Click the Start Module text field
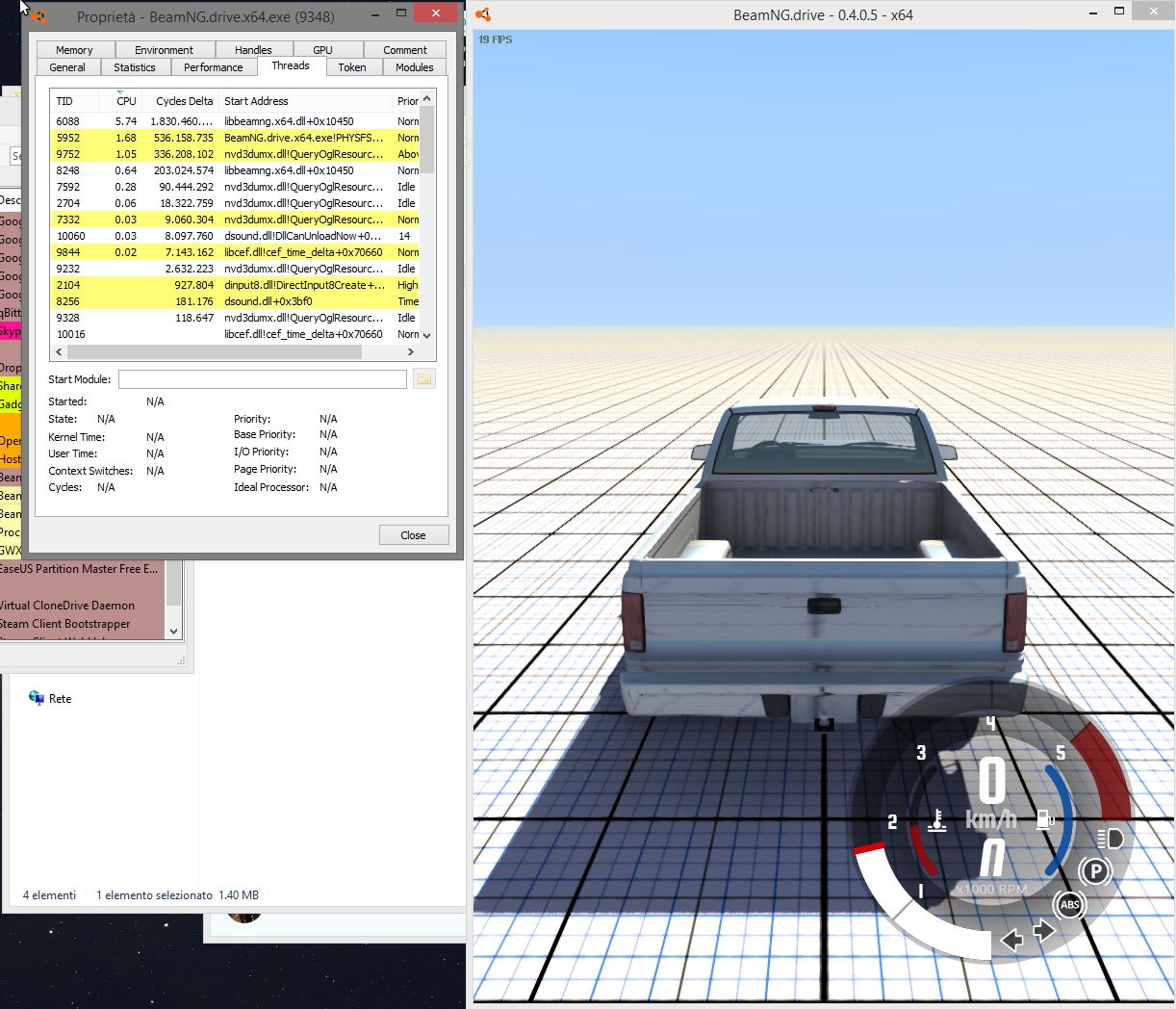This screenshot has width=1176, height=1009. (263, 379)
